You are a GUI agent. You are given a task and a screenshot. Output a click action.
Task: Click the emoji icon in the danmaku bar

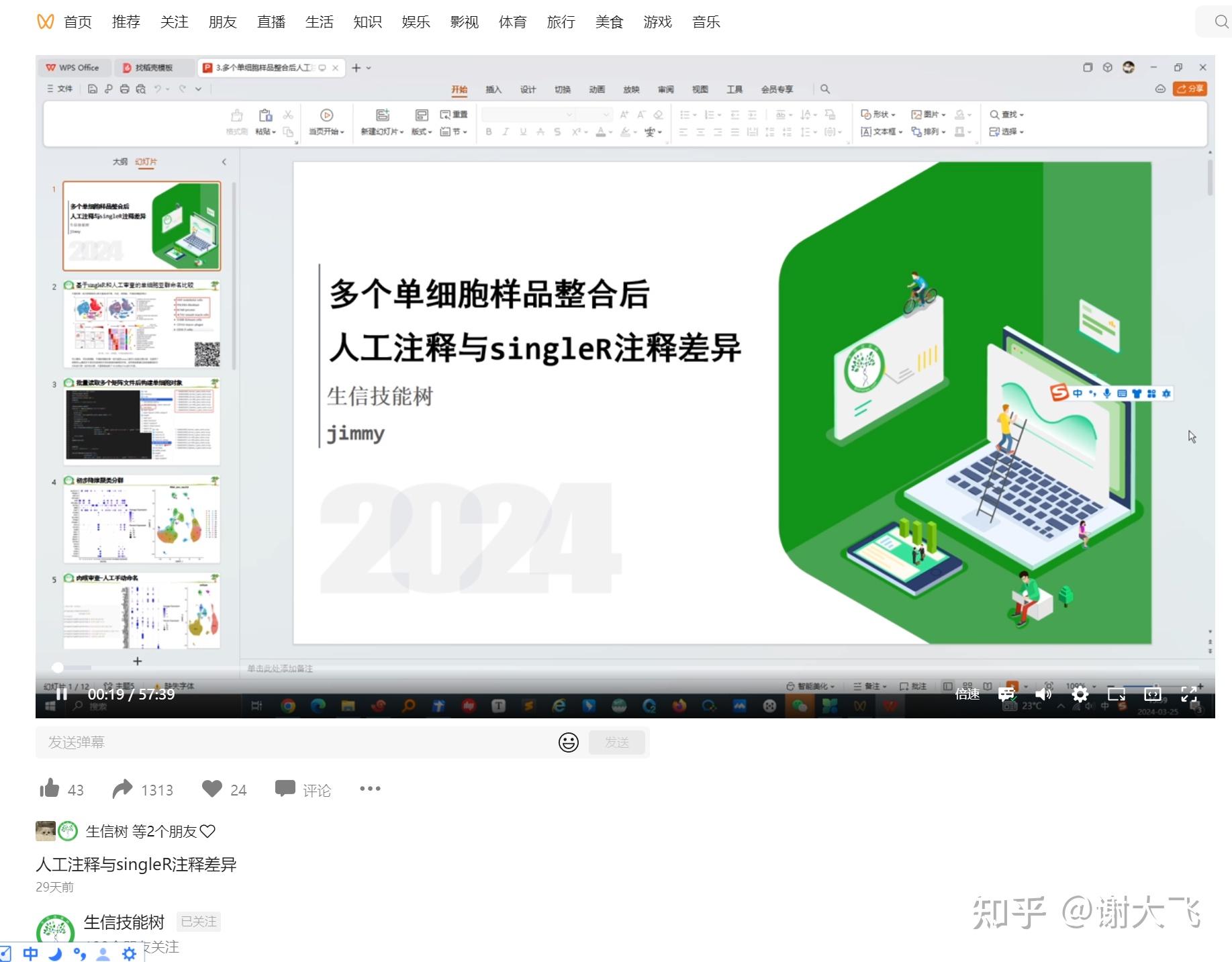pos(568,742)
